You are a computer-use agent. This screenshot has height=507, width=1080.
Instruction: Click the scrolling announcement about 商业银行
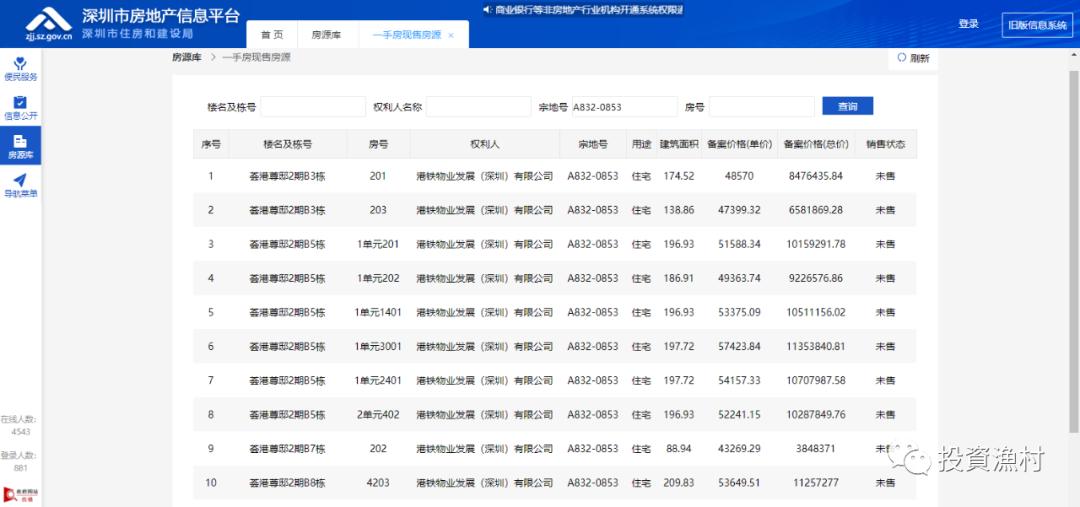tap(589, 10)
